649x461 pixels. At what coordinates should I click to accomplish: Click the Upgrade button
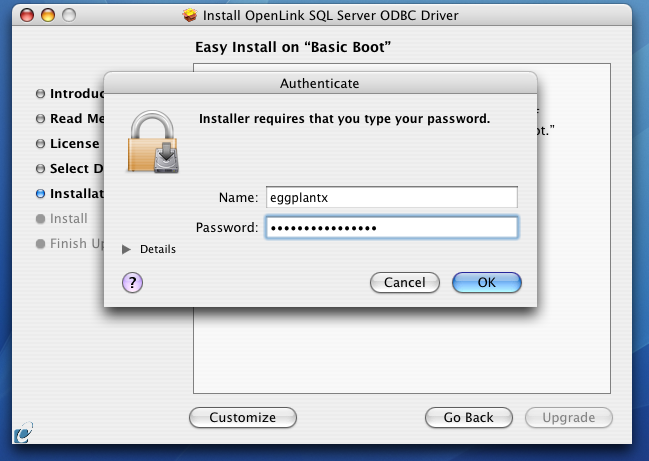[569, 418]
